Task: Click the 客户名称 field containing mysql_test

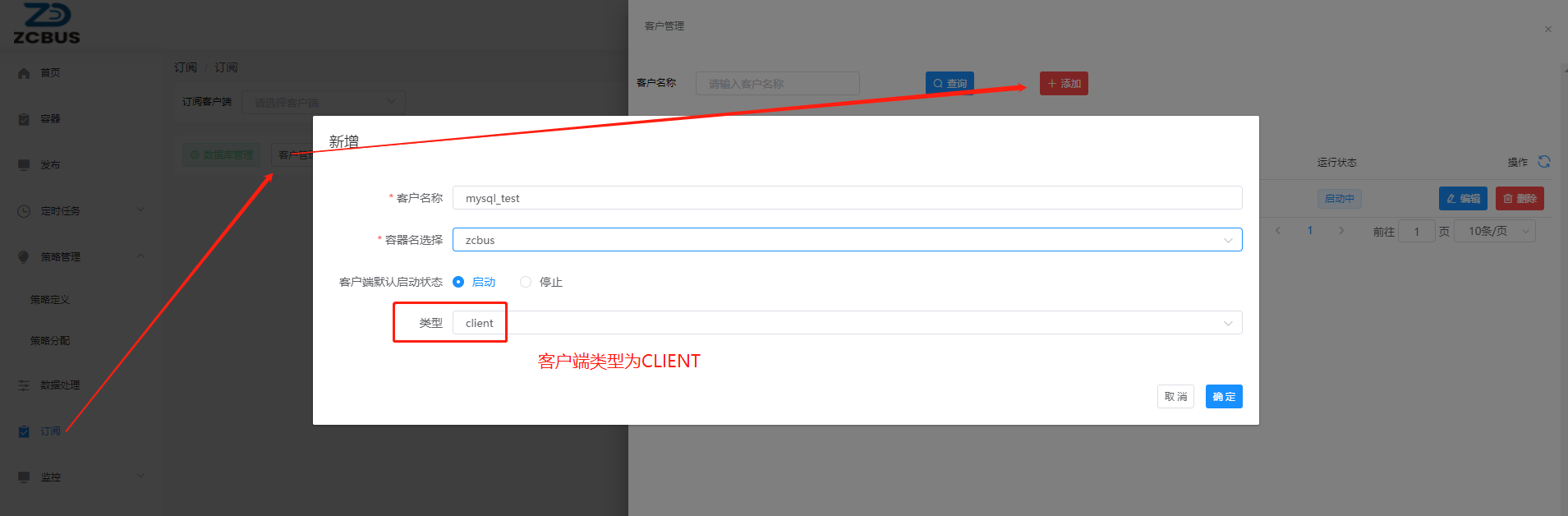Action: [x=846, y=198]
